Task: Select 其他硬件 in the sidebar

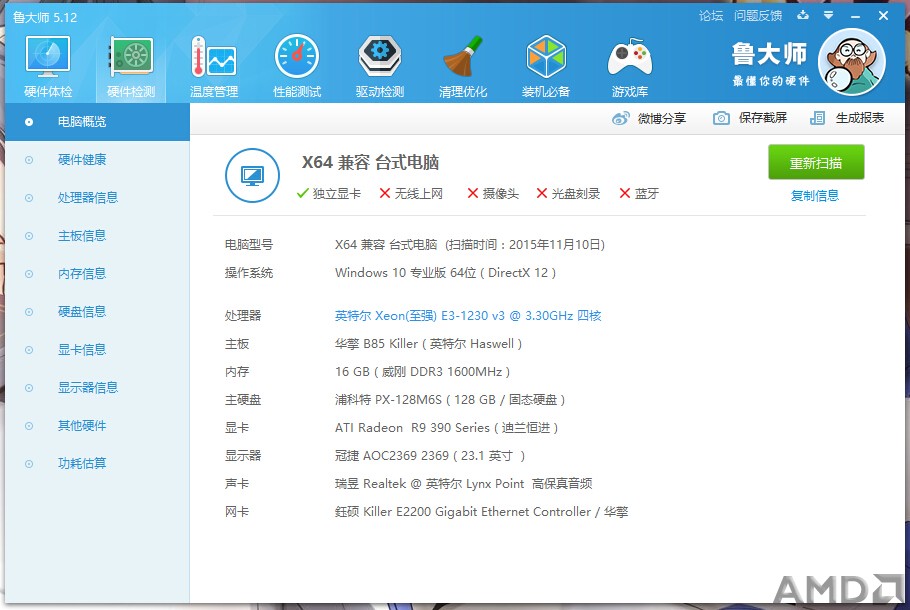Action: tap(98, 426)
